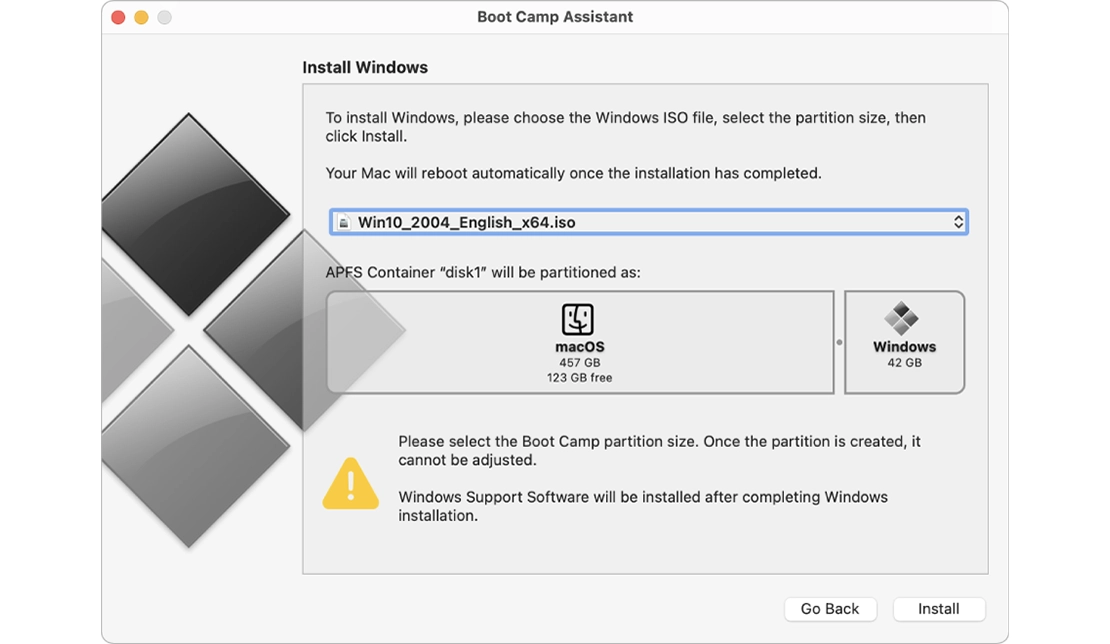Click the ISO document icon beside the filename
This screenshot has height=644, width=1110.
pyautogui.click(x=343, y=223)
